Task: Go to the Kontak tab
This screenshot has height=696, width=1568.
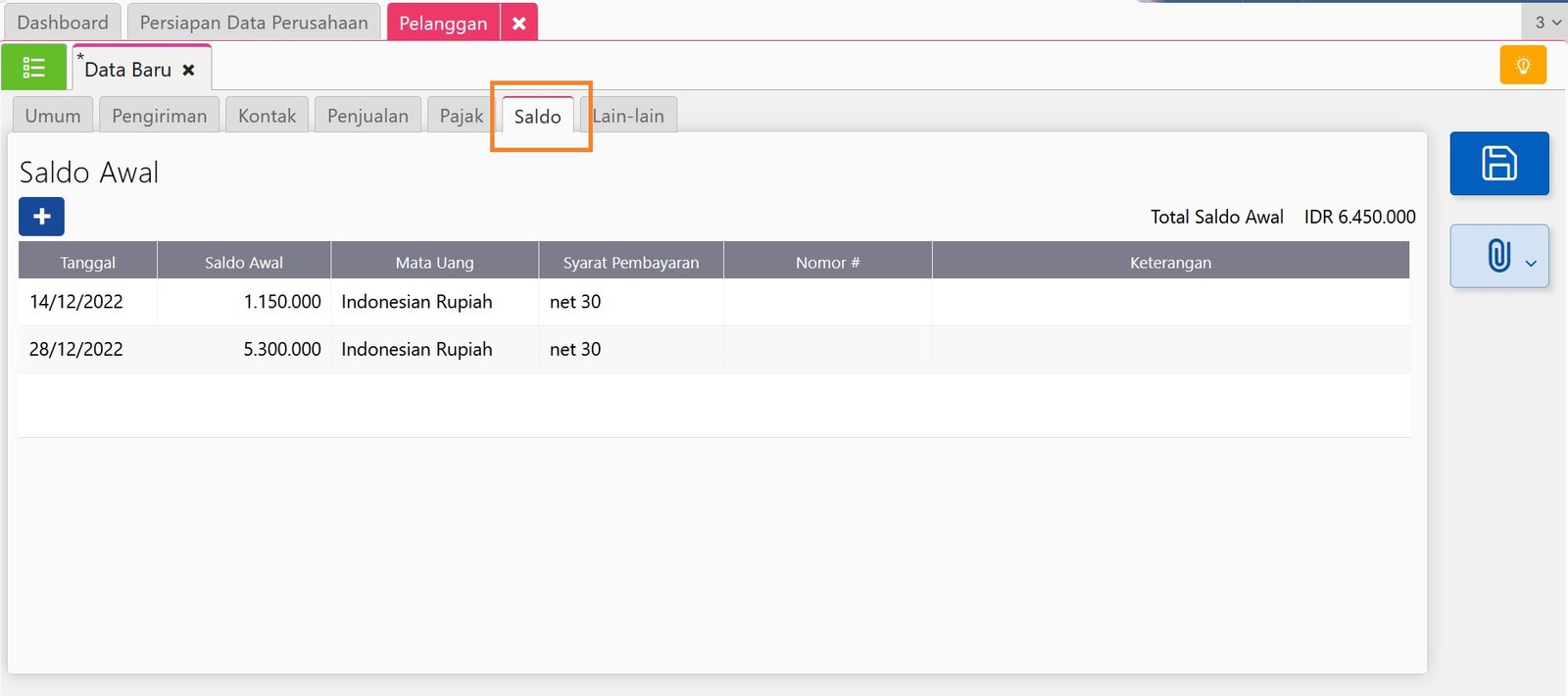Action: 267,116
